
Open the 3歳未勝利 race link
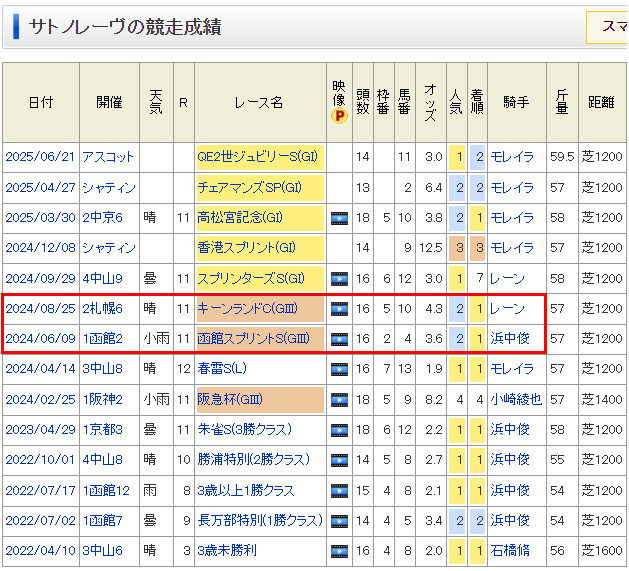(x=227, y=550)
